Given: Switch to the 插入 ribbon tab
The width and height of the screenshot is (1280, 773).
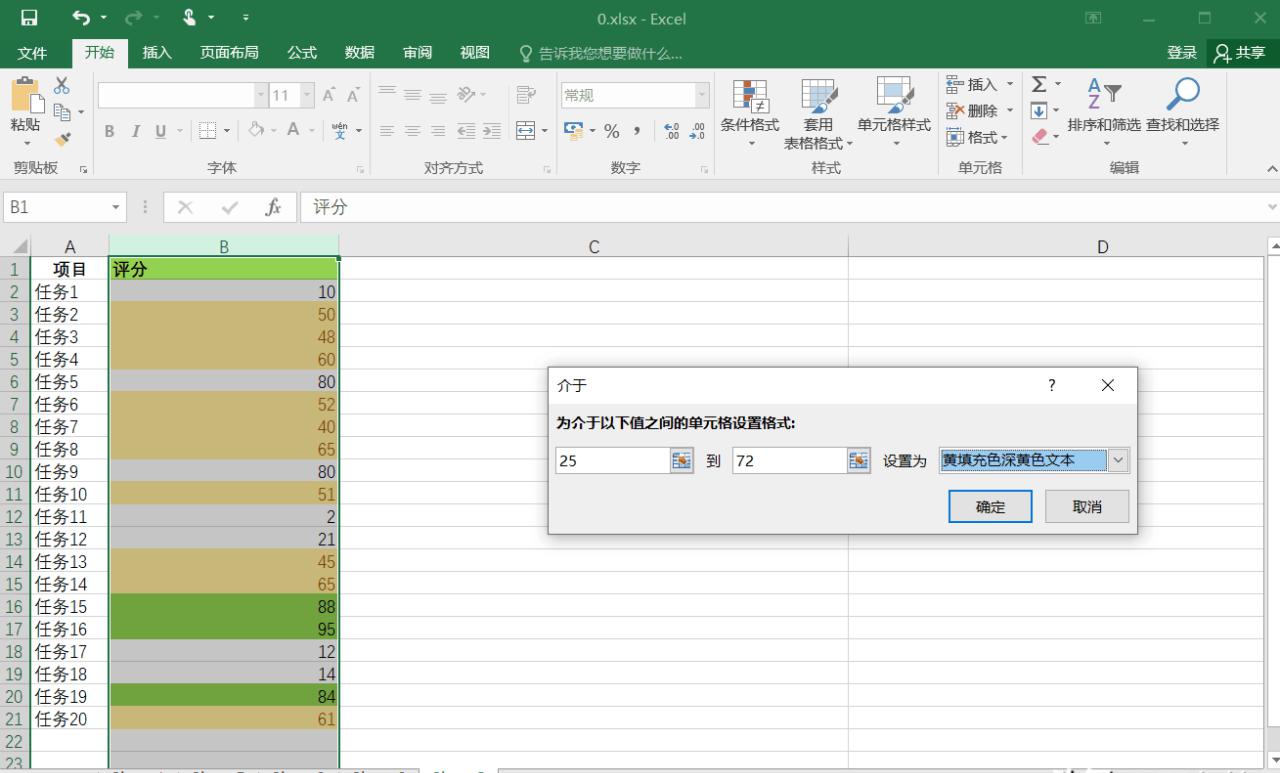Looking at the screenshot, I should pyautogui.click(x=157, y=53).
